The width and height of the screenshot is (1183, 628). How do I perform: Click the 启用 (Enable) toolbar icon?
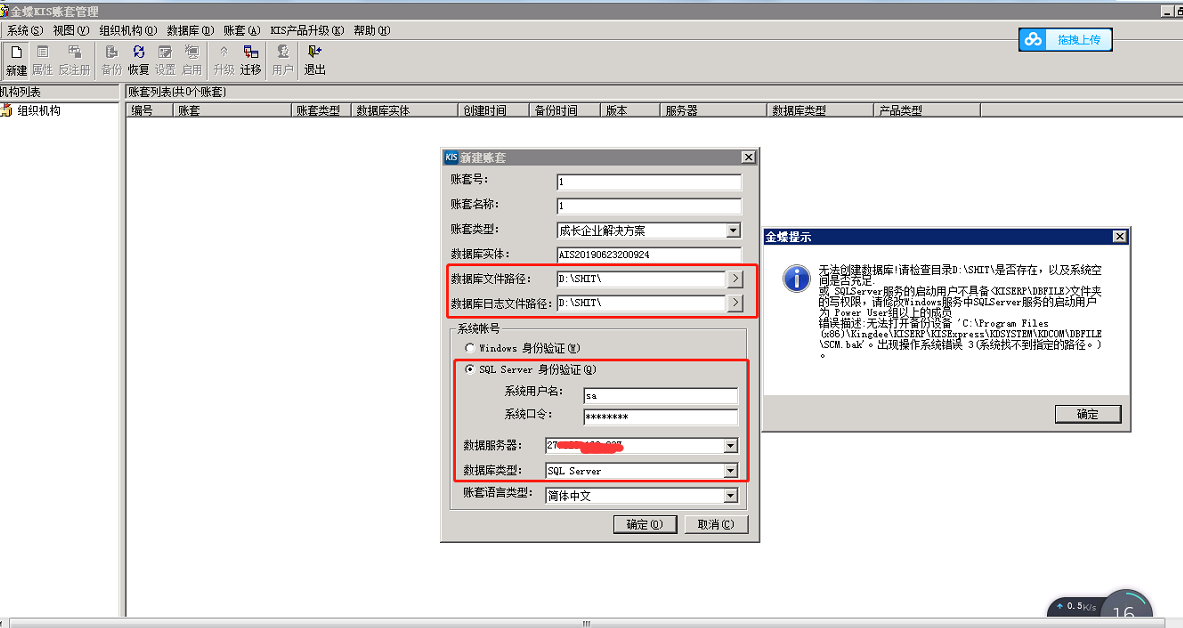tap(192, 60)
